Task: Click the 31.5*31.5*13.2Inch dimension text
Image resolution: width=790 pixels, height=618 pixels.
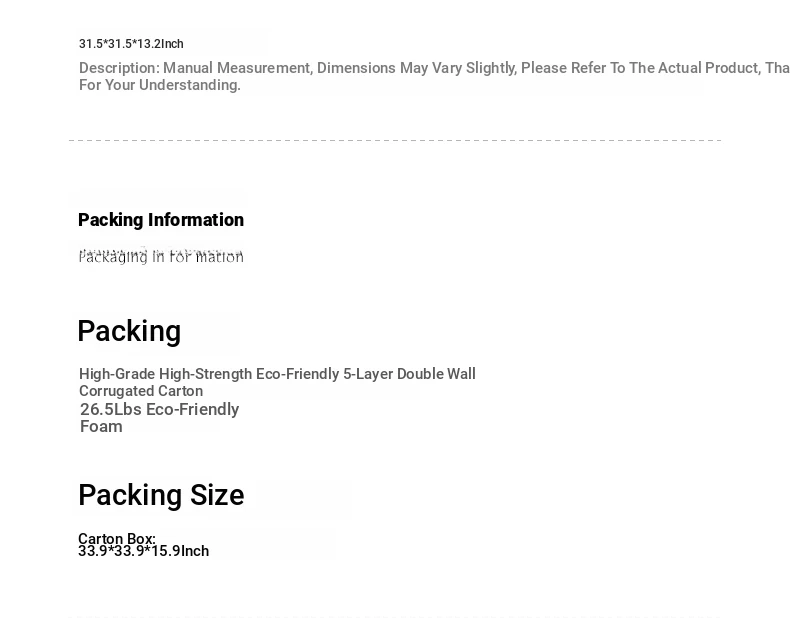Action: [x=131, y=44]
